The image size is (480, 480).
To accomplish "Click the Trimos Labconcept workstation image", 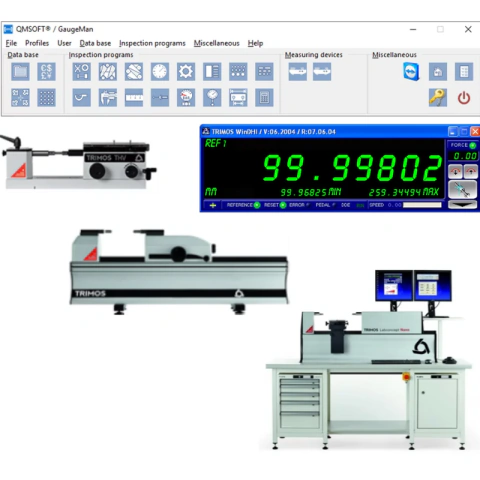I will (x=369, y=360).
